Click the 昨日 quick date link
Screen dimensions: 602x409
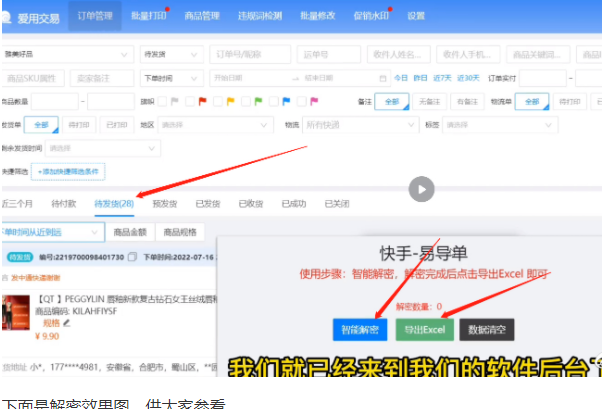(x=420, y=78)
